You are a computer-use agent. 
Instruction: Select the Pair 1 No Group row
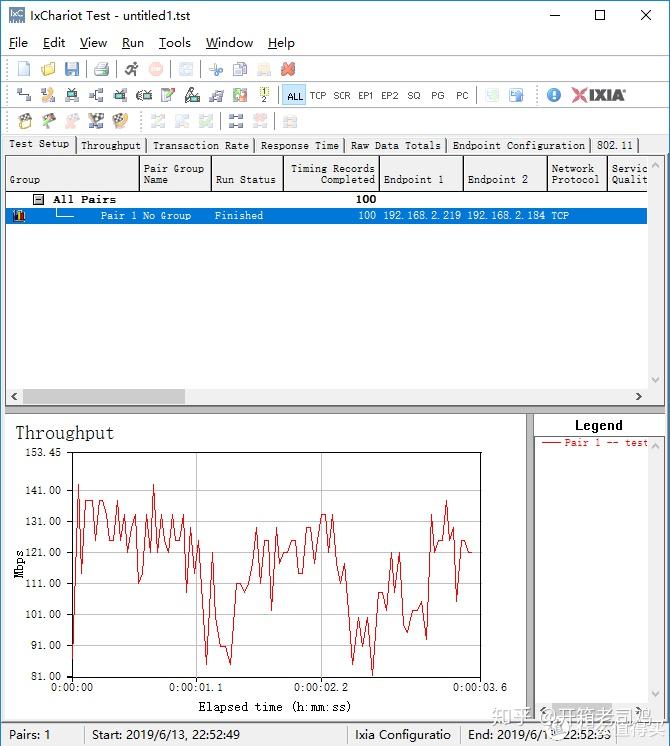326,216
